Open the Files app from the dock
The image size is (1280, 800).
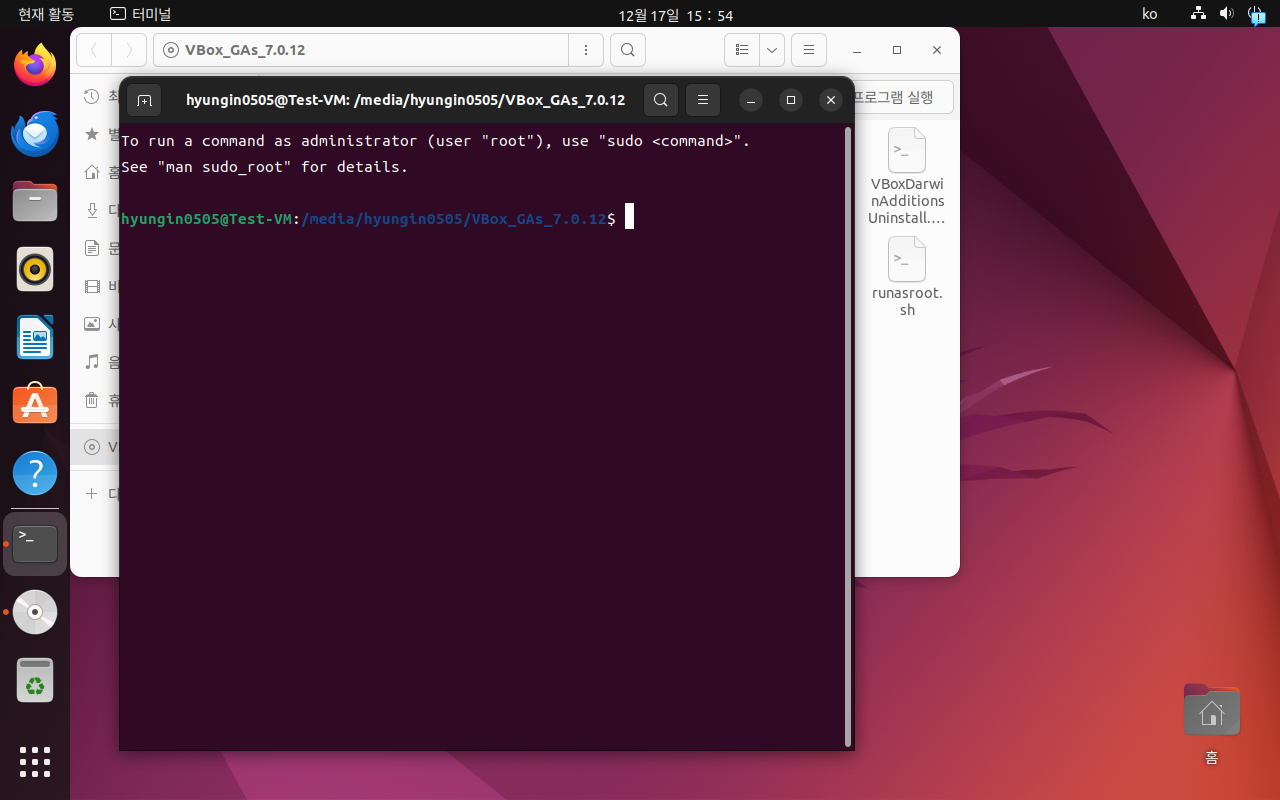pyautogui.click(x=35, y=201)
